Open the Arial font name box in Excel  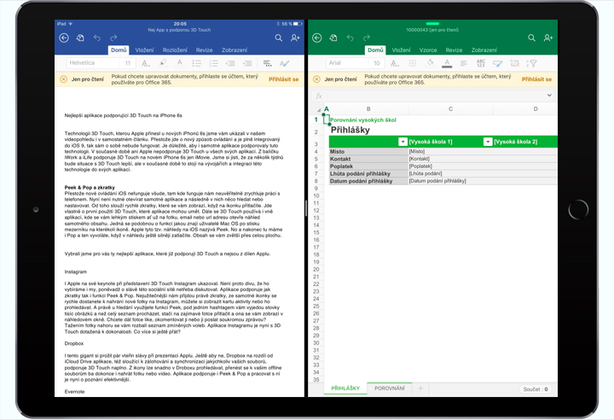point(347,63)
